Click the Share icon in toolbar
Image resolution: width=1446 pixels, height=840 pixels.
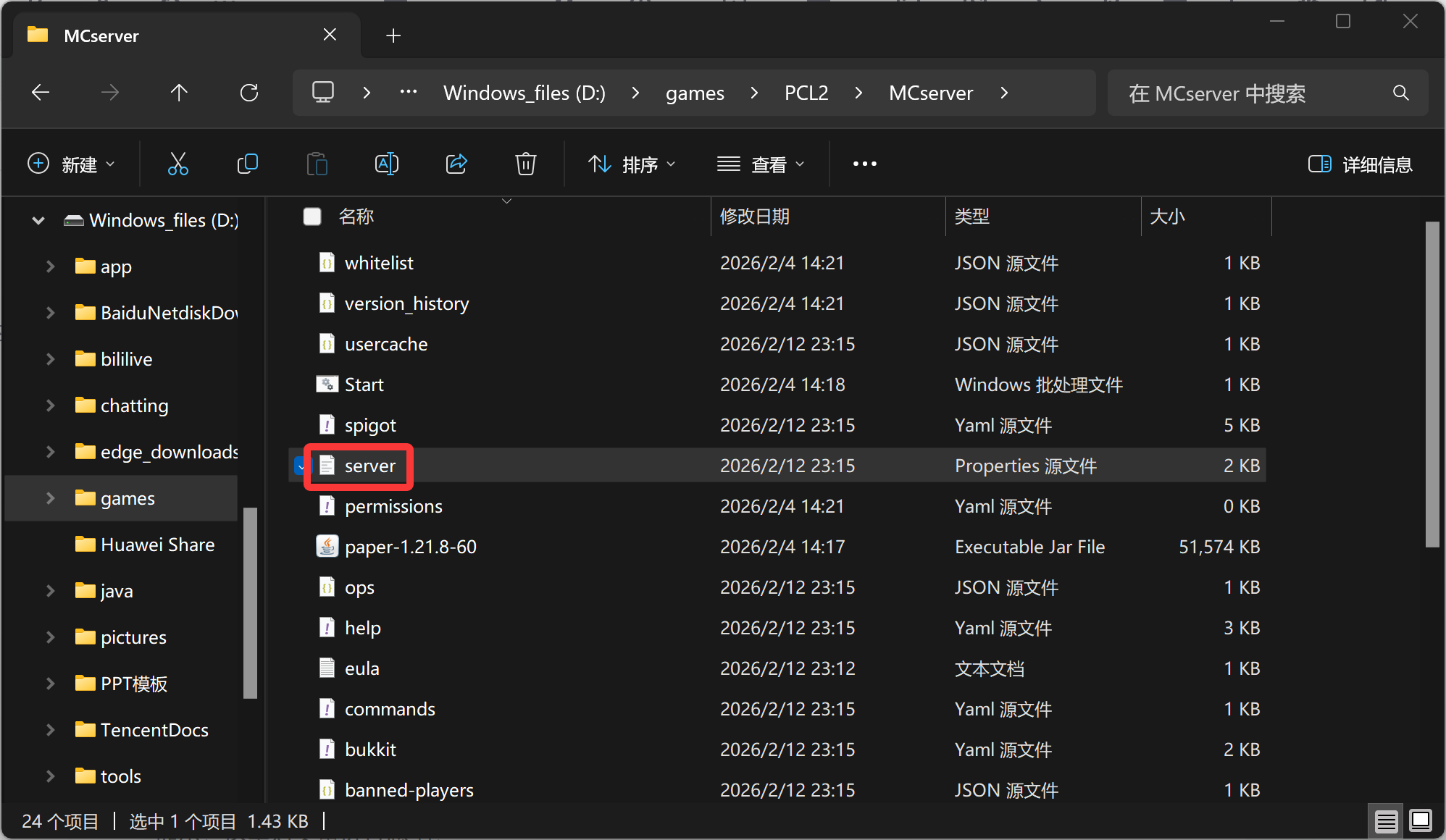456,164
